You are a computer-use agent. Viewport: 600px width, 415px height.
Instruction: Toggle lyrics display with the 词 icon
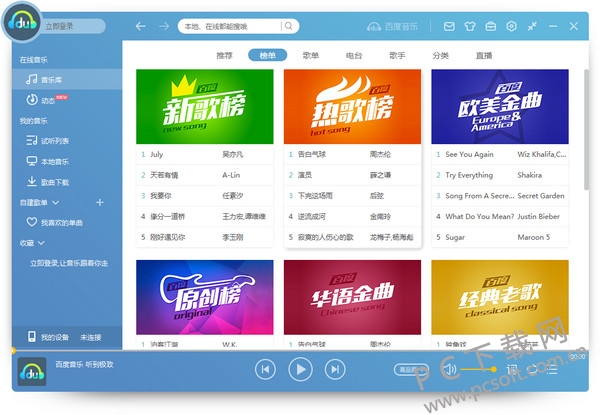[512, 369]
